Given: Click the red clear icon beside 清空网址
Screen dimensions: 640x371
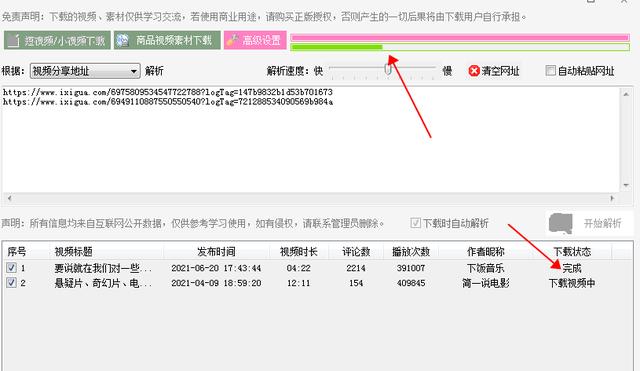Looking at the screenshot, I should [x=474, y=71].
